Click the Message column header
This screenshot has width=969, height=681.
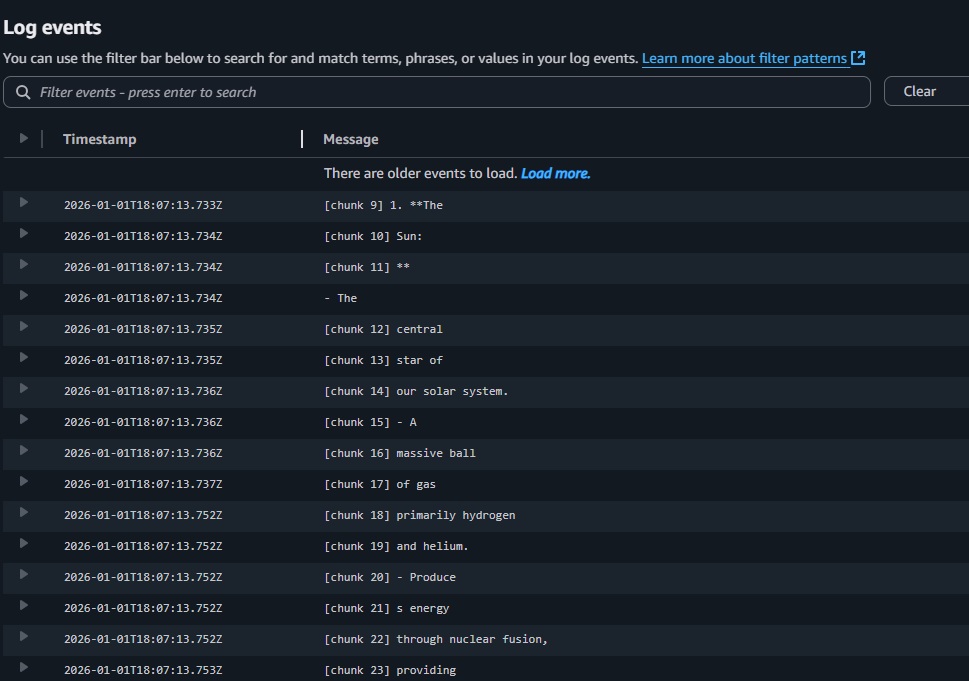[x=350, y=139]
